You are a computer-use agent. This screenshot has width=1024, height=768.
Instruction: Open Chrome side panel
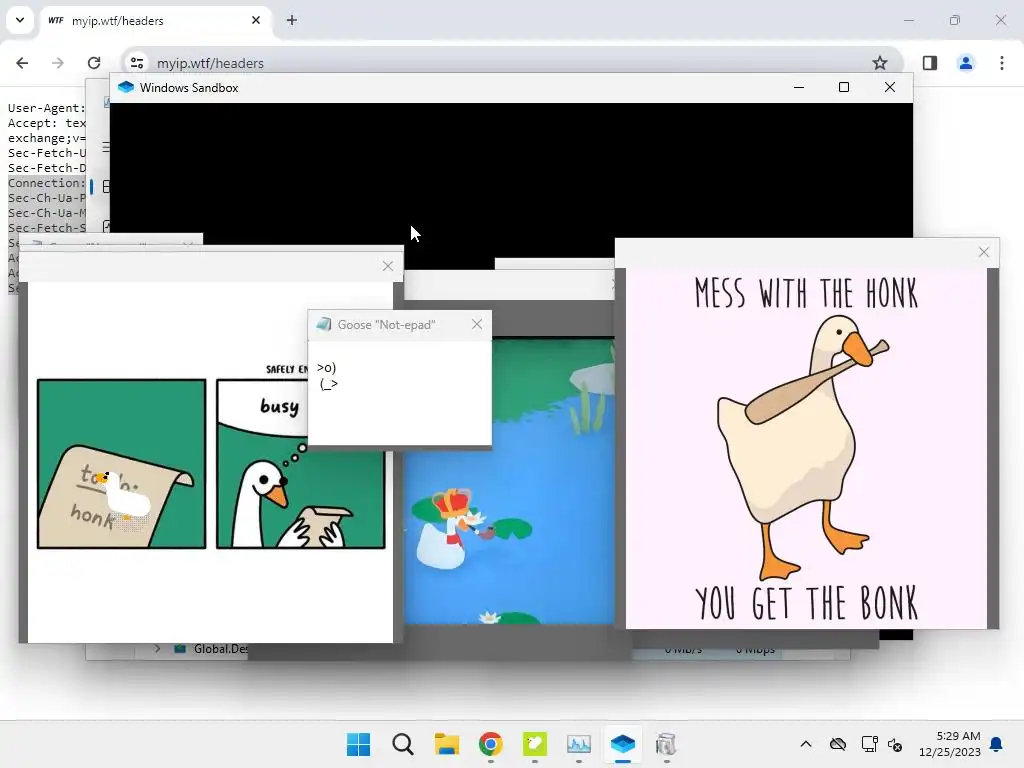929,63
